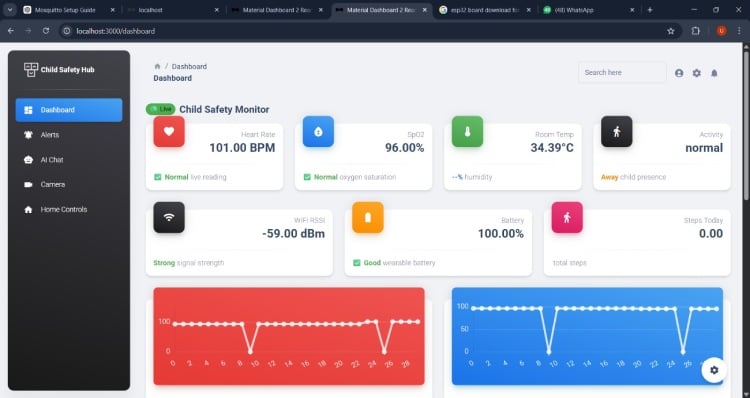Viewport: 750px width, 398px height.
Task: Open the notifications bell icon
Action: 714,73
